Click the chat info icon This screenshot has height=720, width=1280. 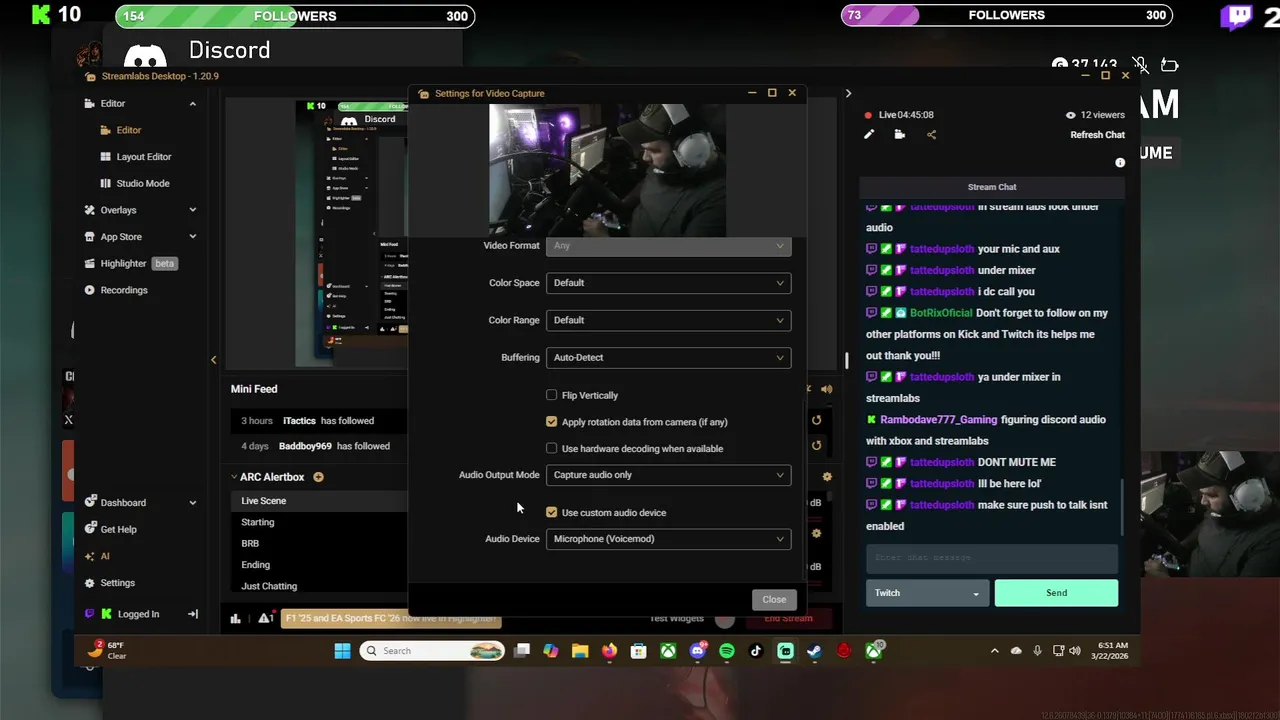pyautogui.click(x=1120, y=163)
